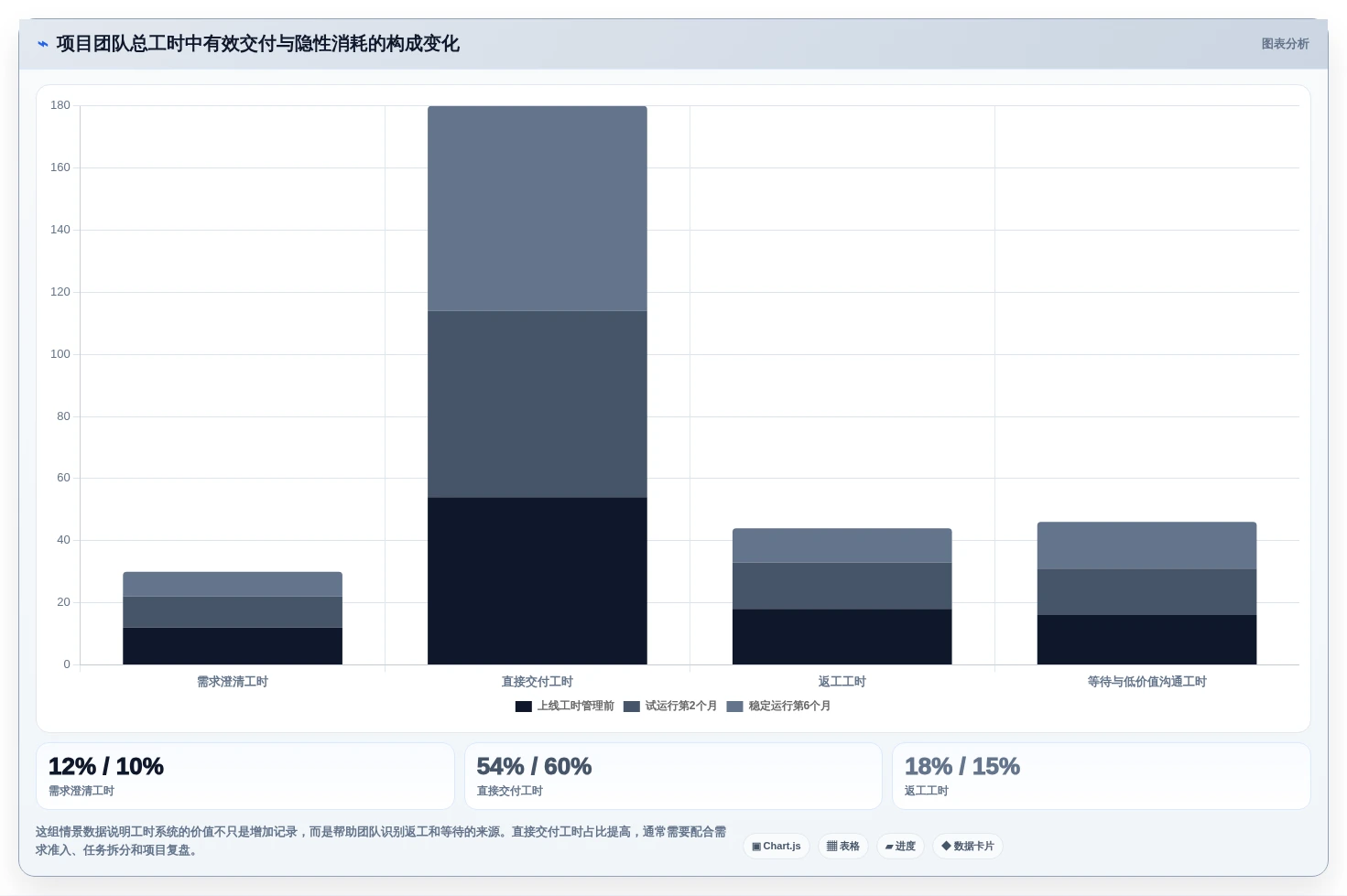The width and height of the screenshot is (1347, 896).
Task: Click the light slate 稳定运行第6个月 legend swatch
Action: [x=735, y=707]
